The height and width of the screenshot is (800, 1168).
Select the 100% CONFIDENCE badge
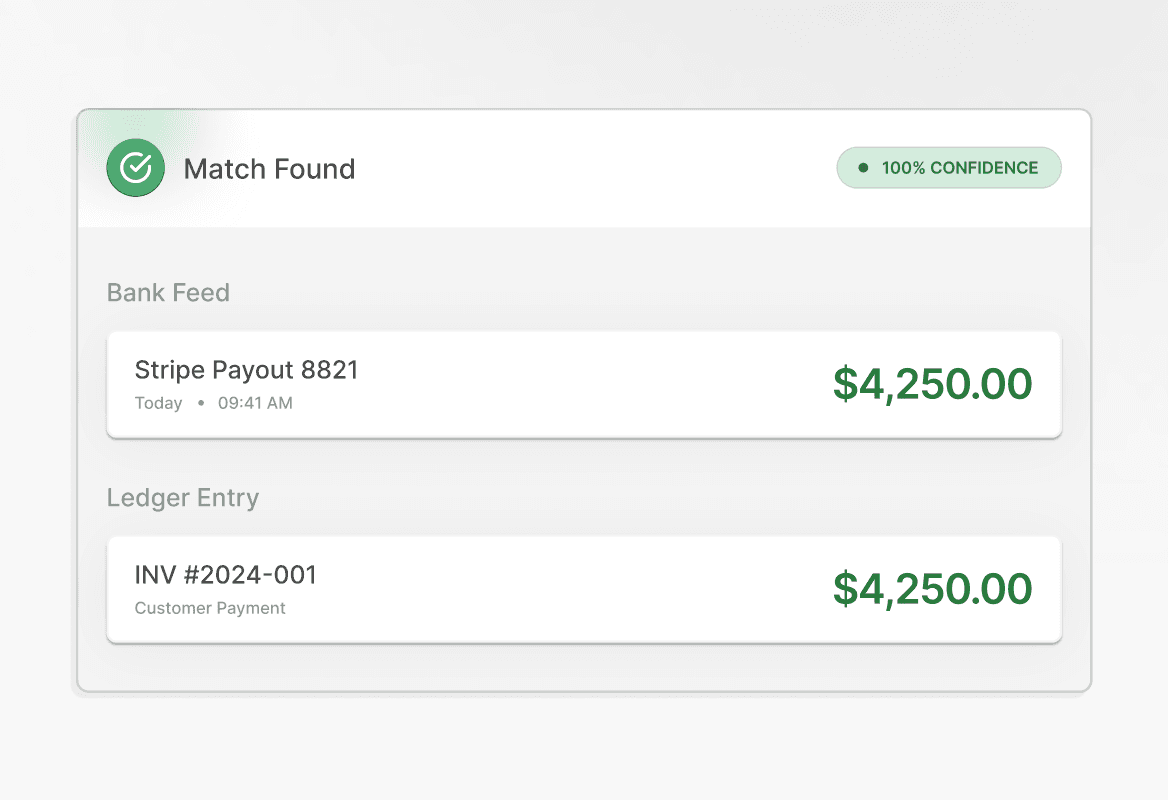(x=948, y=168)
